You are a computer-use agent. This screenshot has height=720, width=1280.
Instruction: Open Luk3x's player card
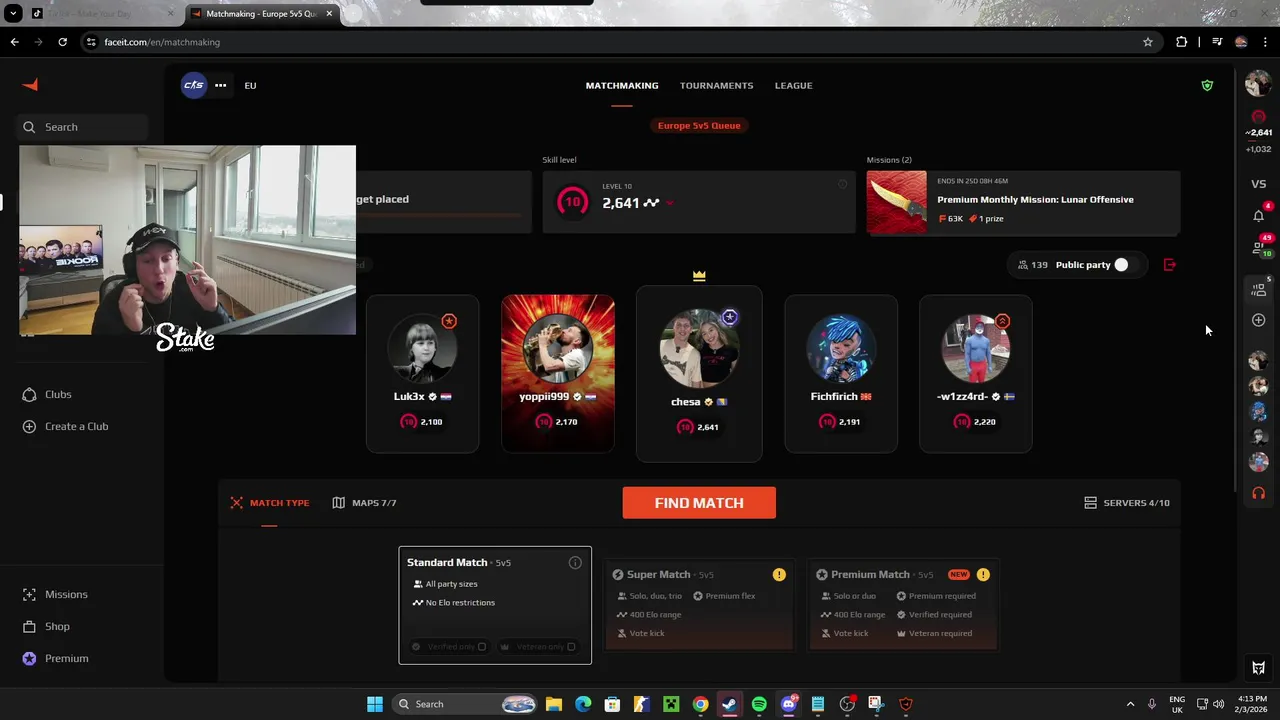click(x=422, y=374)
